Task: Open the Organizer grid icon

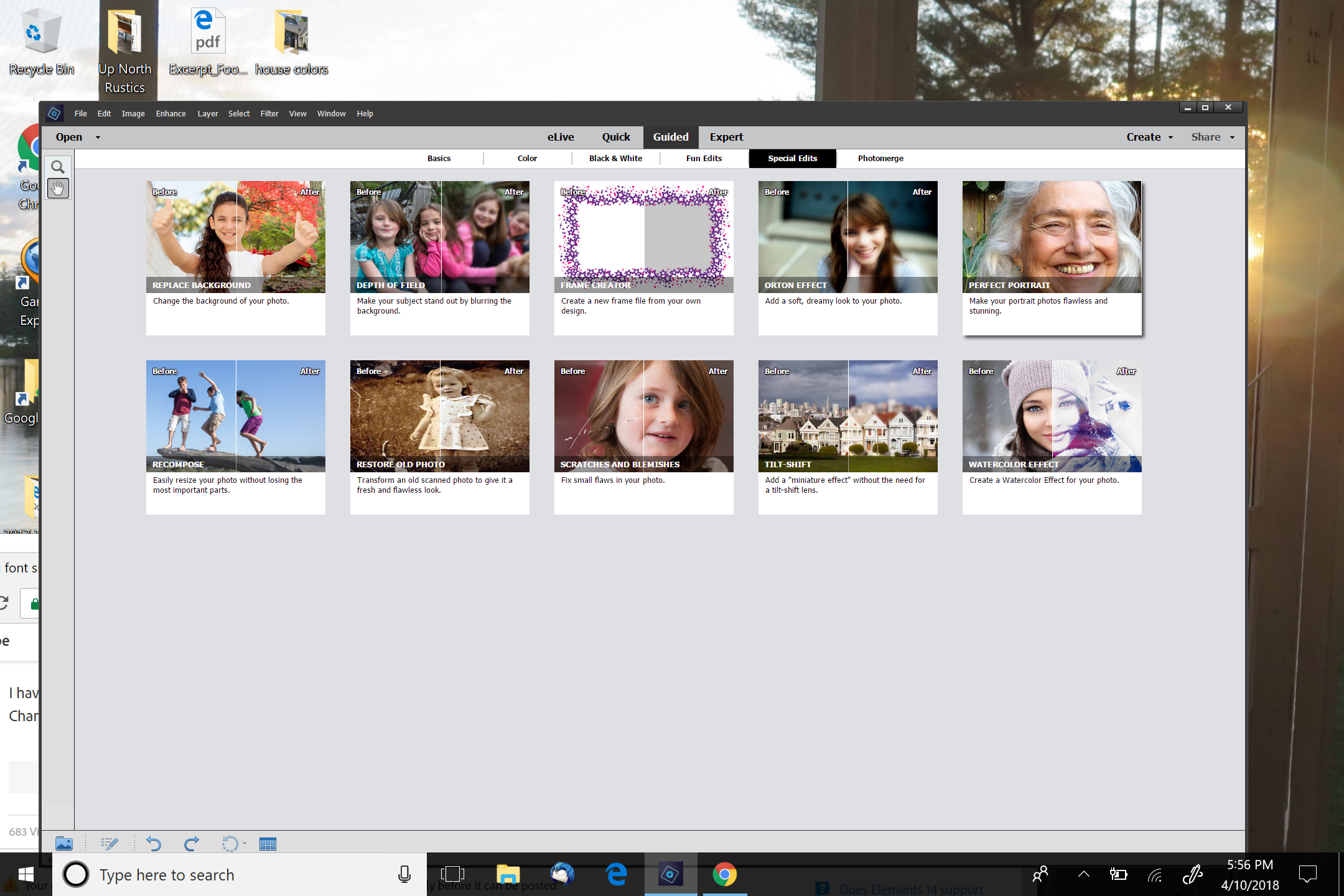Action: (x=268, y=844)
